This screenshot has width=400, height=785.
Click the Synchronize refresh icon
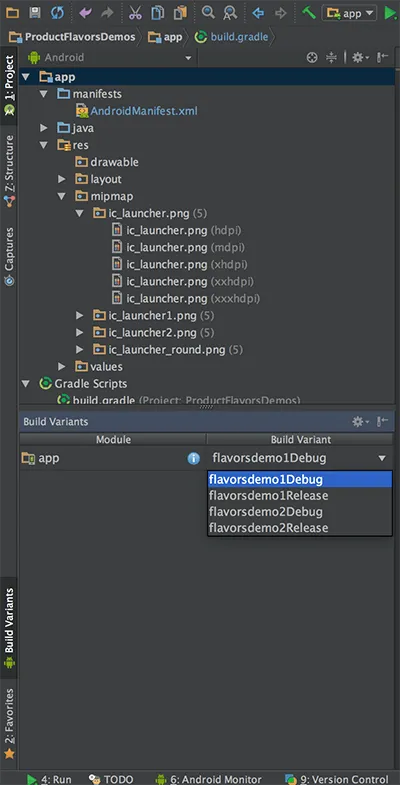click(58, 13)
